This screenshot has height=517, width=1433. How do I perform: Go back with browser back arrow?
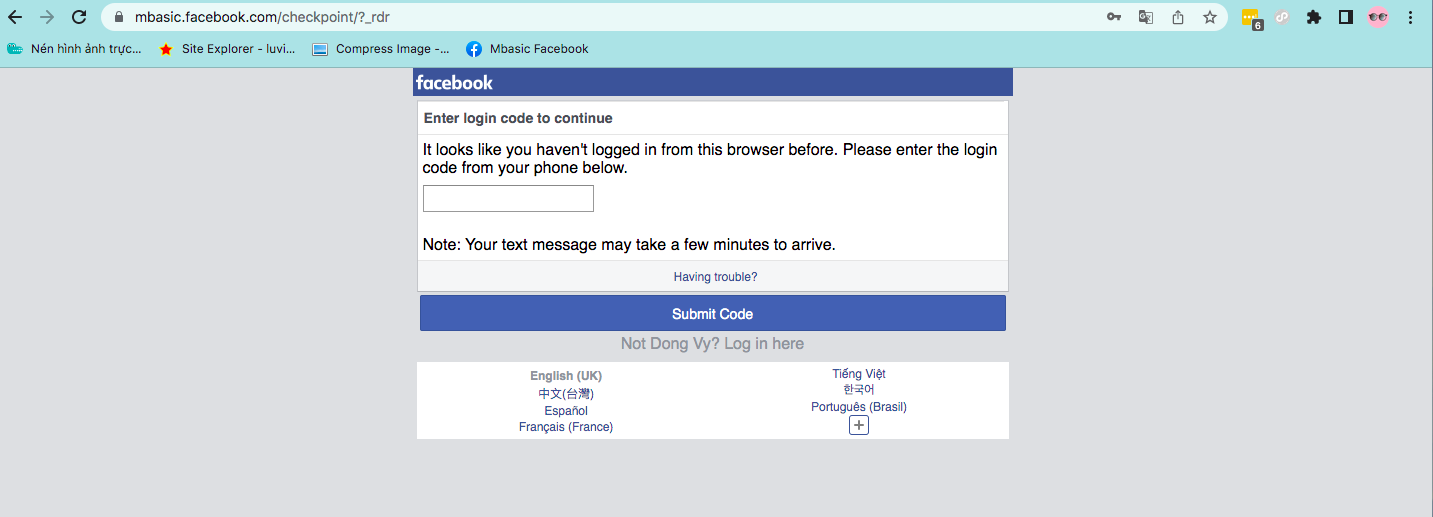15,17
